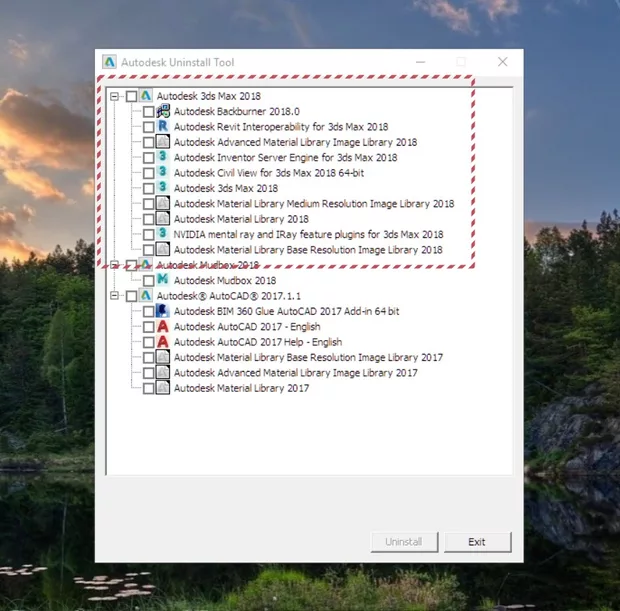Viewport: 620px width, 611px height.
Task: Collapse the Autodesk AutoCAD 2017.1.1 tree node
Action: point(114,295)
